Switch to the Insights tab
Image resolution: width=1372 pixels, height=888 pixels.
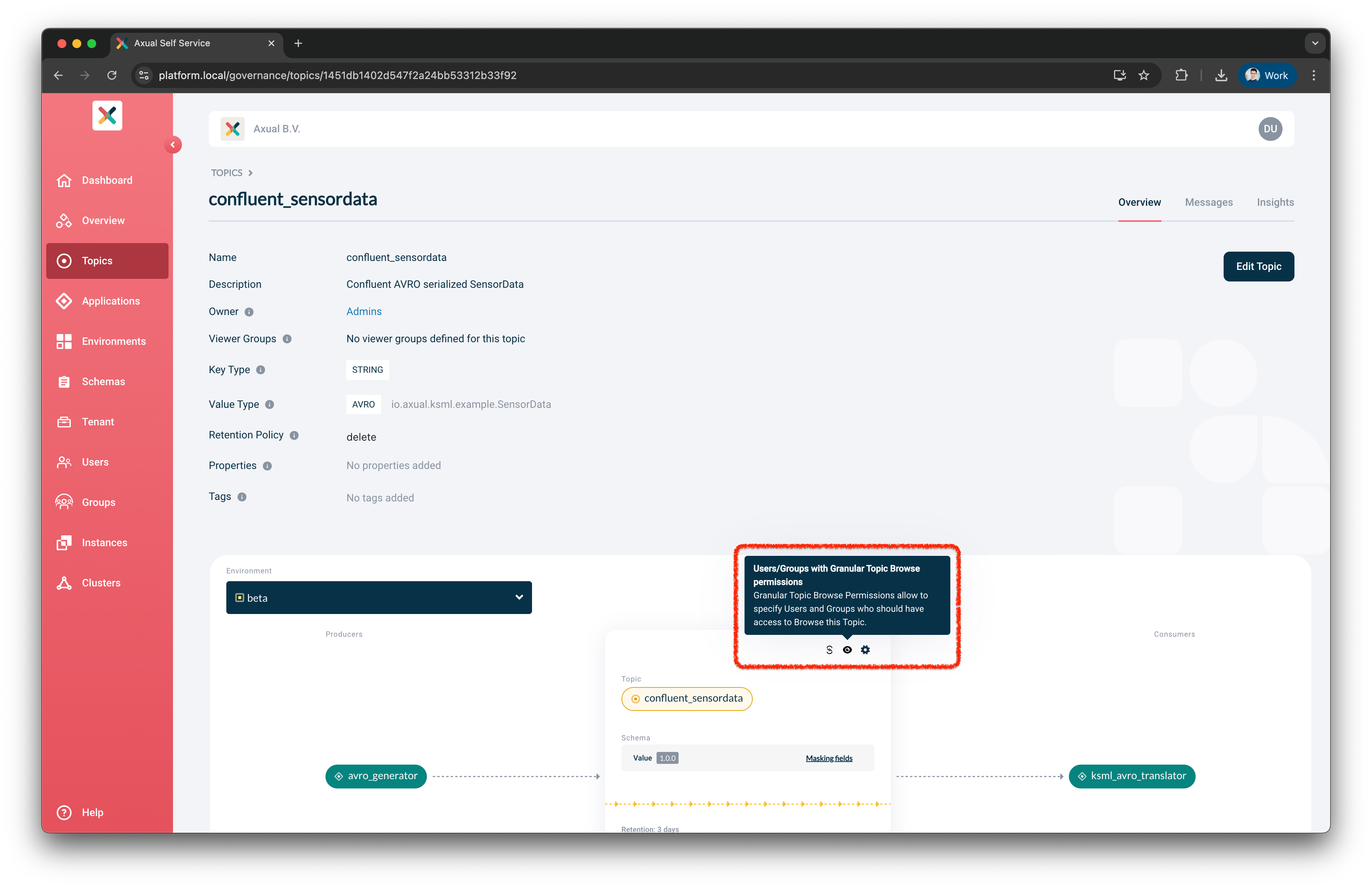1275,202
